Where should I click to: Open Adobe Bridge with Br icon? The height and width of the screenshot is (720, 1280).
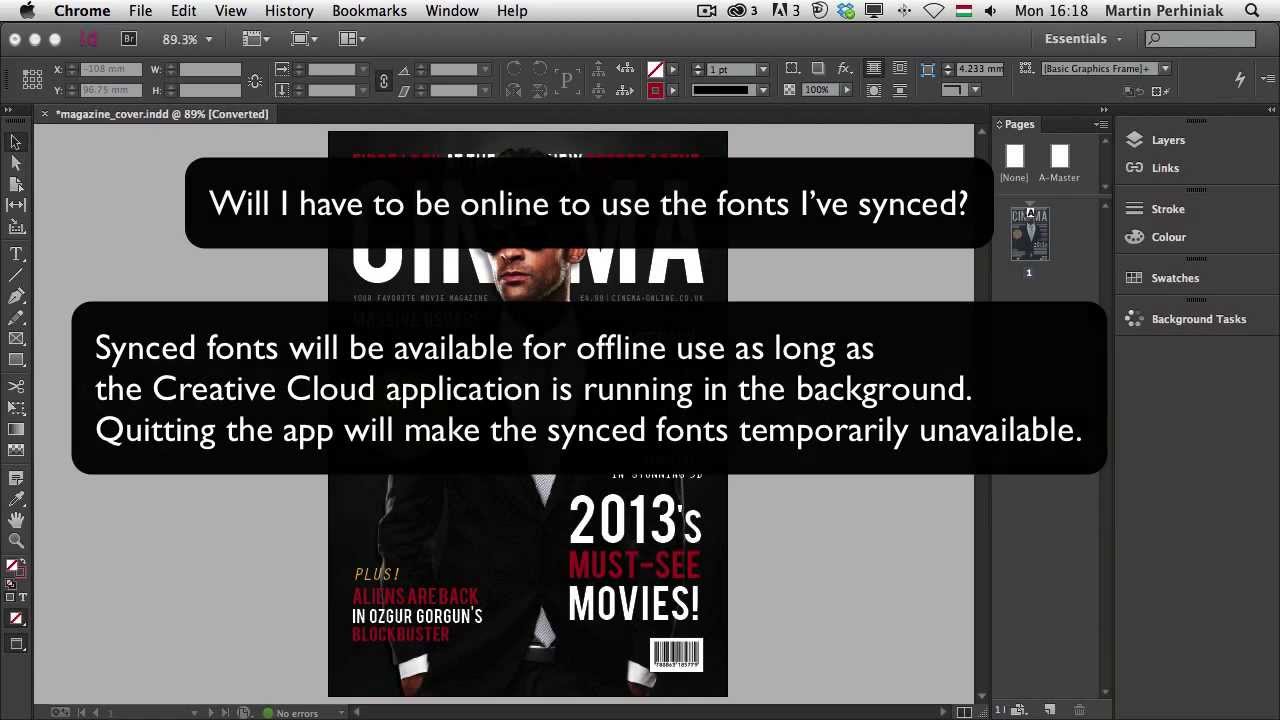point(129,38)
